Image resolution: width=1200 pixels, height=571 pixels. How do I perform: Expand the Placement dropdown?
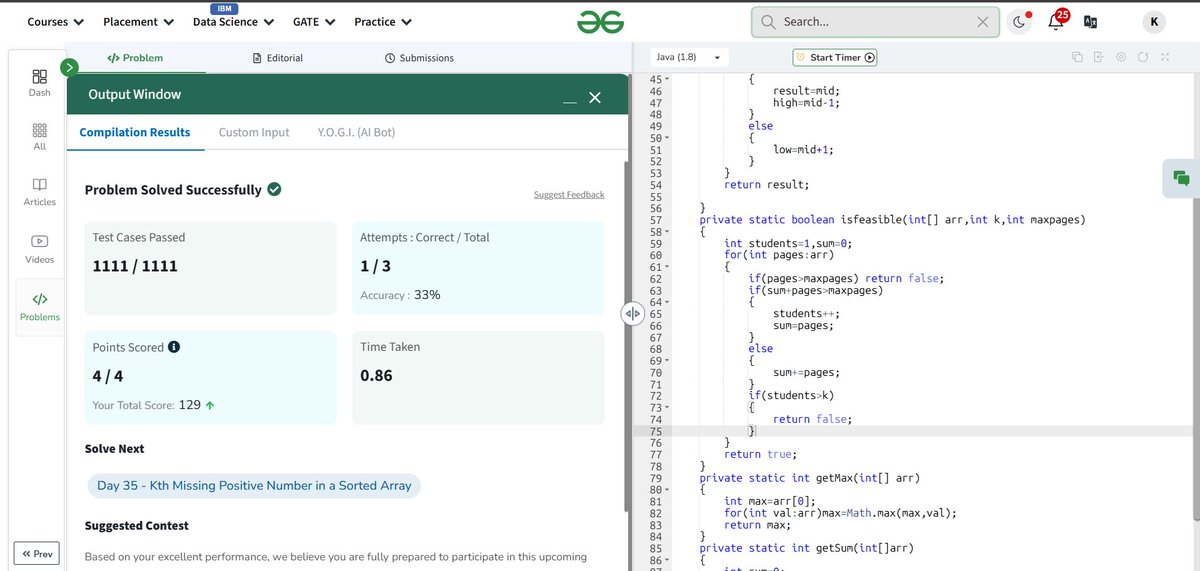point(138,21)
